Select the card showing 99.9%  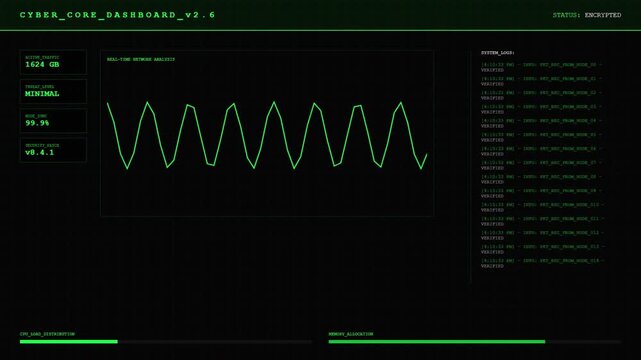tap(53, 121)
